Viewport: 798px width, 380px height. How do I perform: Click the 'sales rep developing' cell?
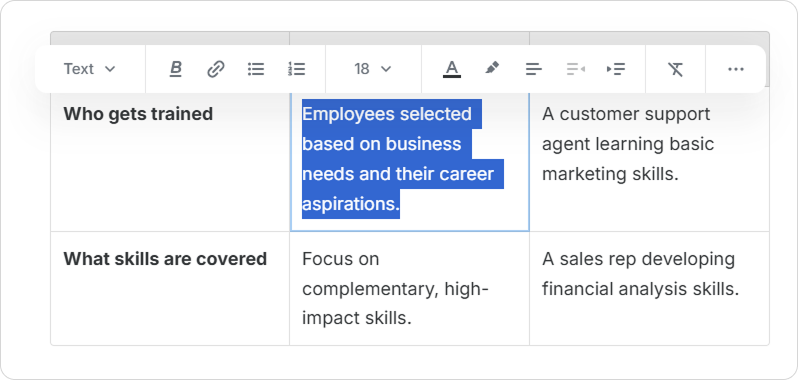[649, 288]
